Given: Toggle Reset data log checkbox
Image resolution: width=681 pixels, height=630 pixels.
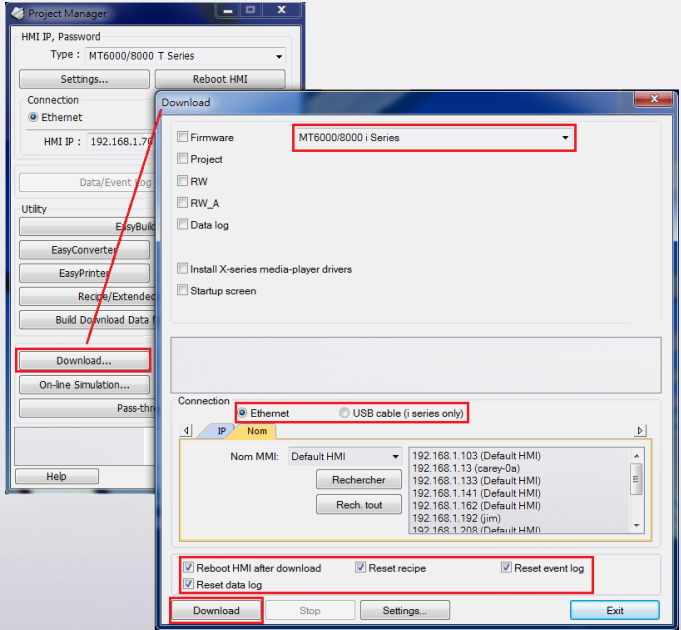Looking at the screenshot, I should 188,584.
